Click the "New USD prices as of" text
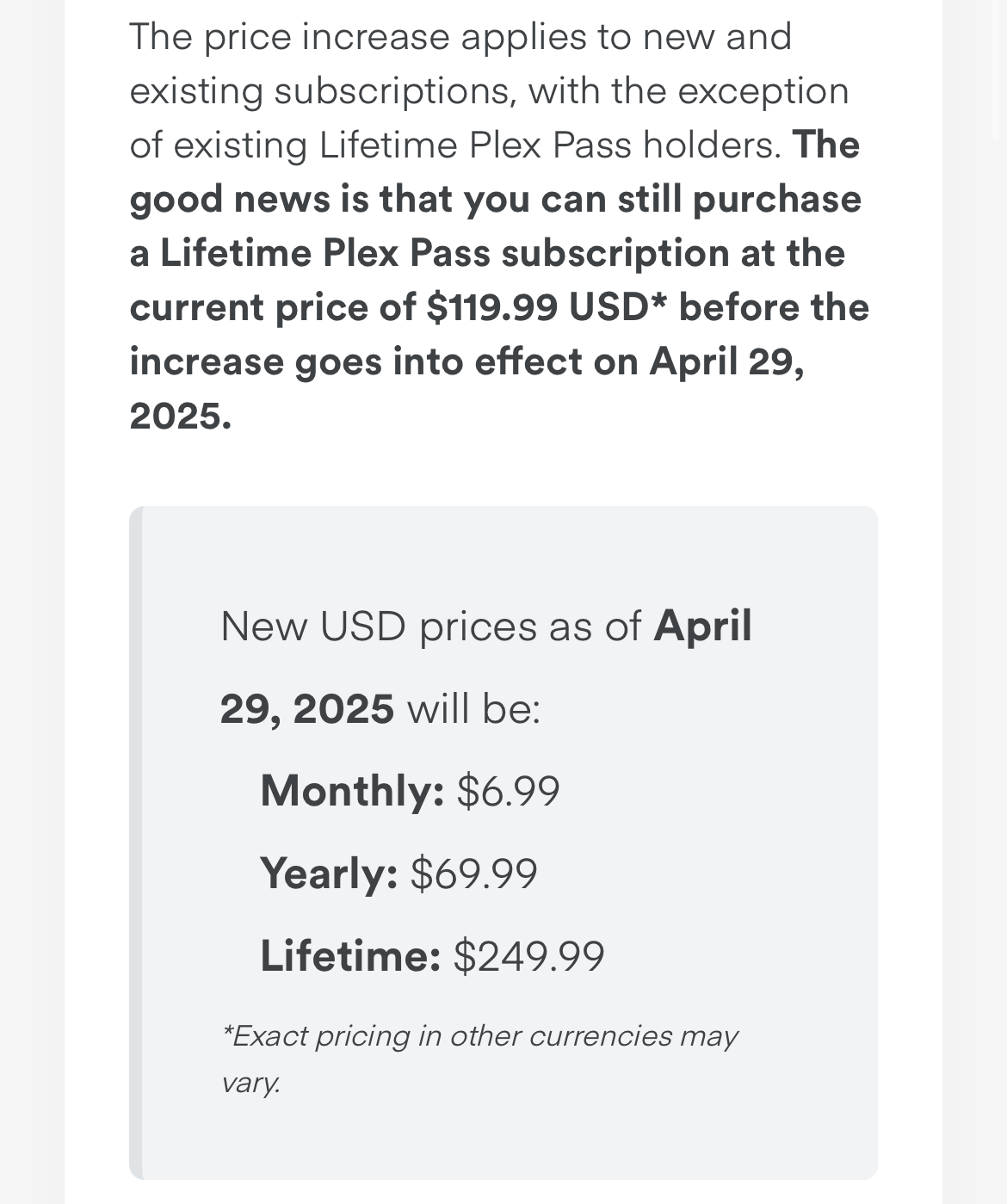The height and width of the screenshot is (1204, 1007). [430, 626]
